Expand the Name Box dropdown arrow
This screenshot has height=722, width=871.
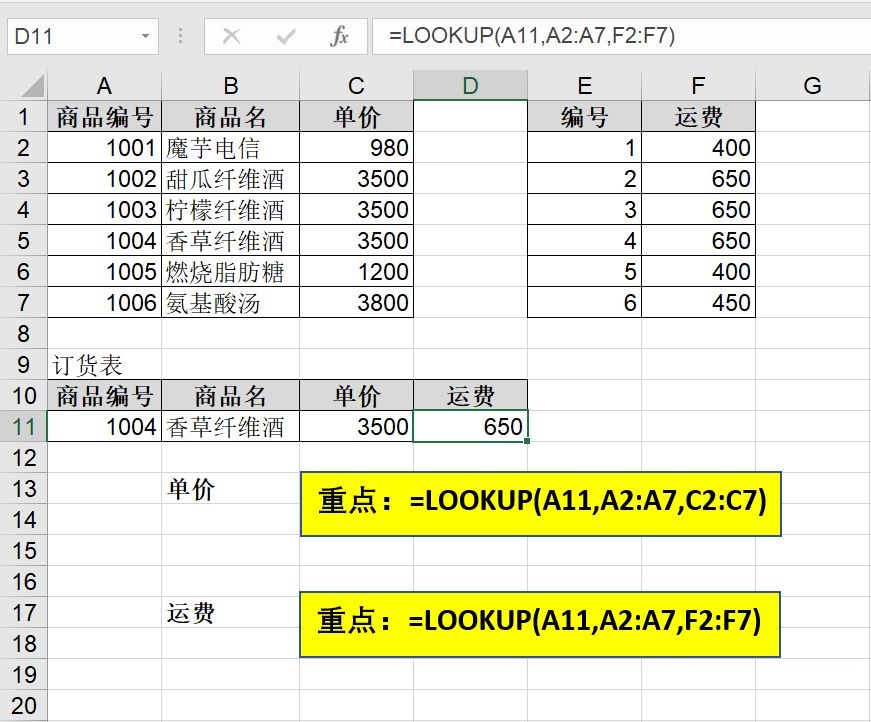point(146,37)
